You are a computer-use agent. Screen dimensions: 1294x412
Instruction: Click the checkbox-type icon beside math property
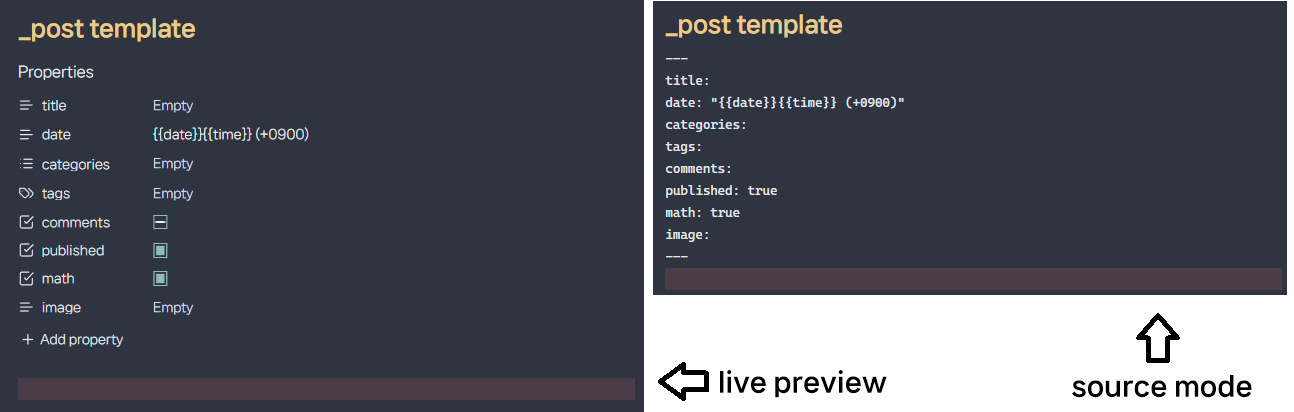click(x=27, y=278)
